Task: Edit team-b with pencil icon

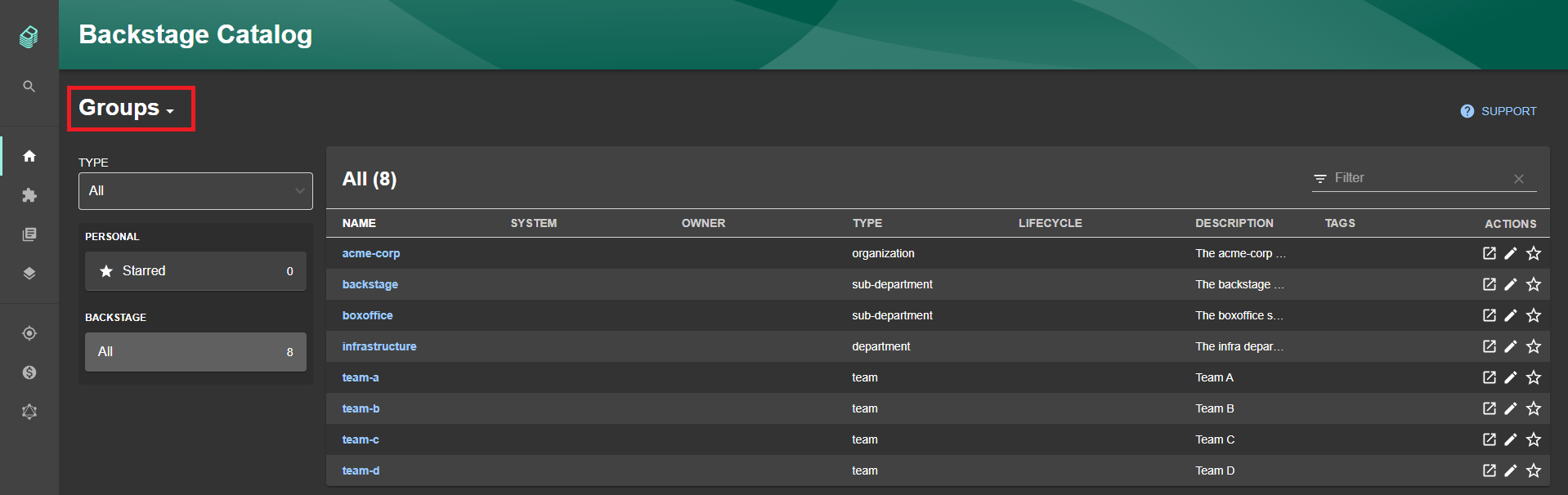Action: (x=1511, y=408)
